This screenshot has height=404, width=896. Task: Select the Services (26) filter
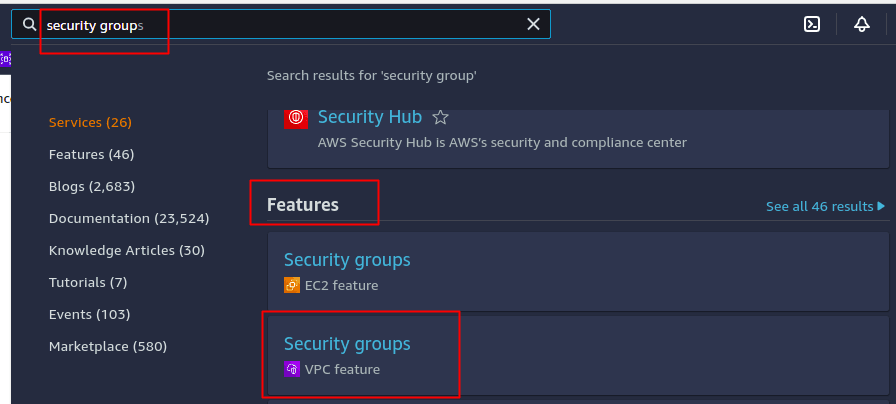(x=90, y=122)
